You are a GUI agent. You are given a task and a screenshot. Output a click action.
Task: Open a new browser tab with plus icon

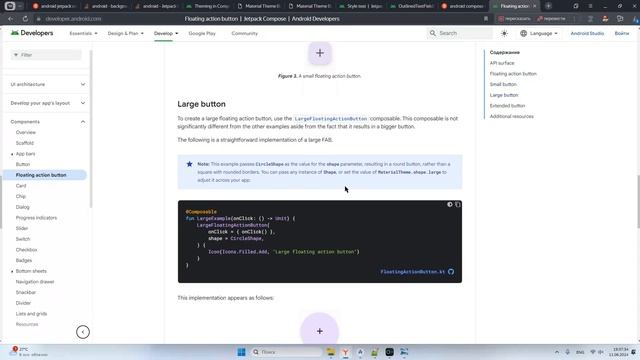[x=549, y=6]
